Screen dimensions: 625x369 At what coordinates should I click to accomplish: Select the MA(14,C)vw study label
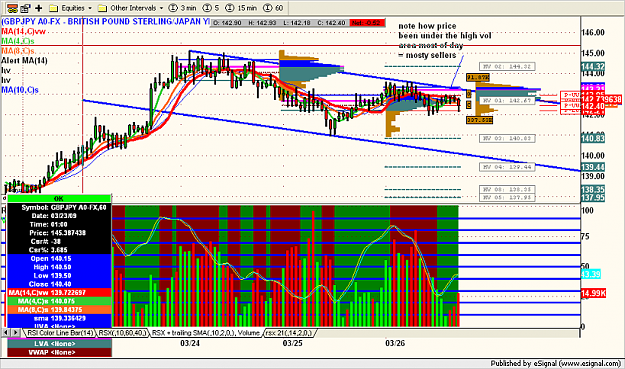coord(23,31)
